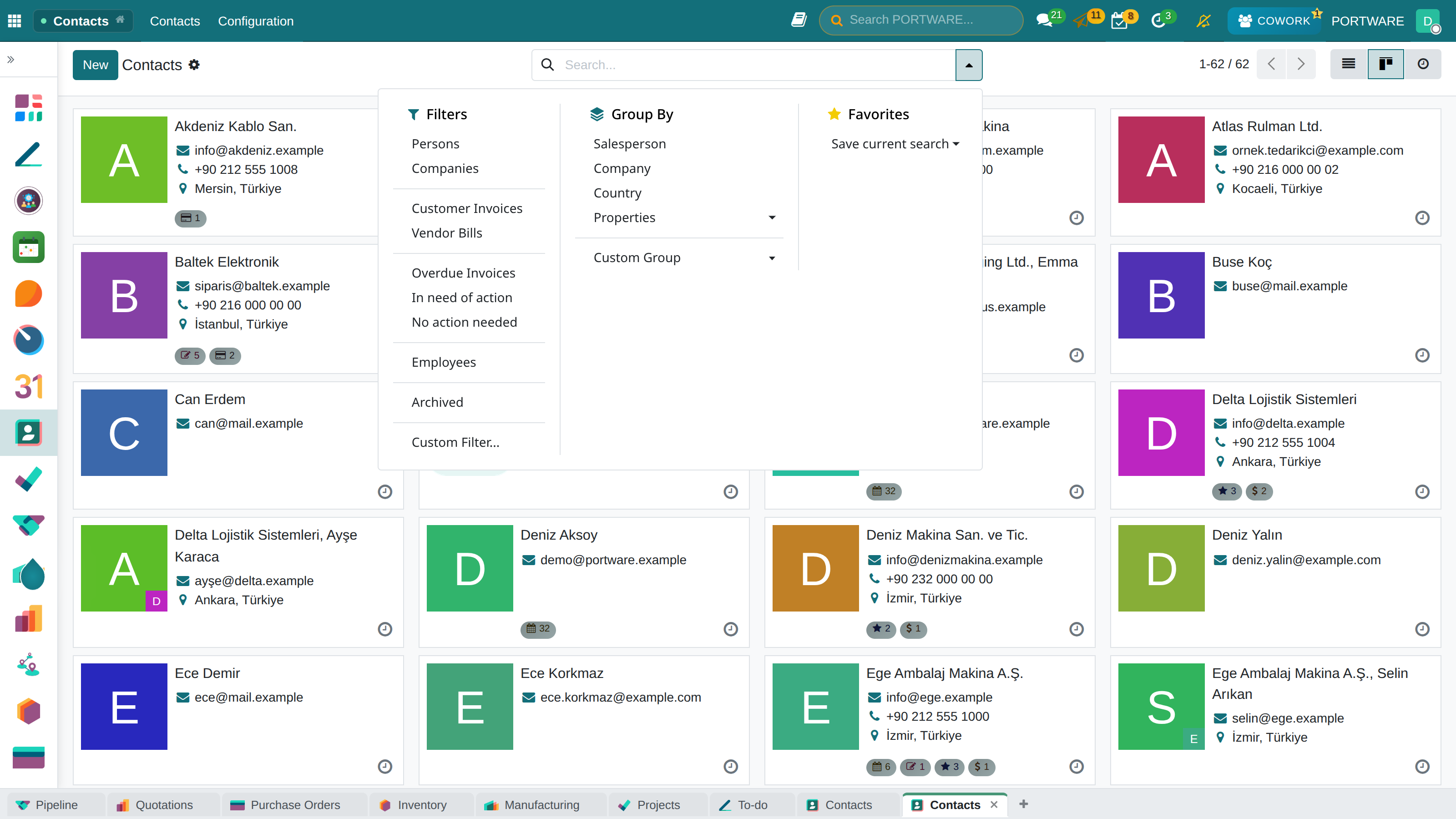Open the calendar activities icon with badge 8
This screenshot has width=1456, height=819.
point(1119,20)
